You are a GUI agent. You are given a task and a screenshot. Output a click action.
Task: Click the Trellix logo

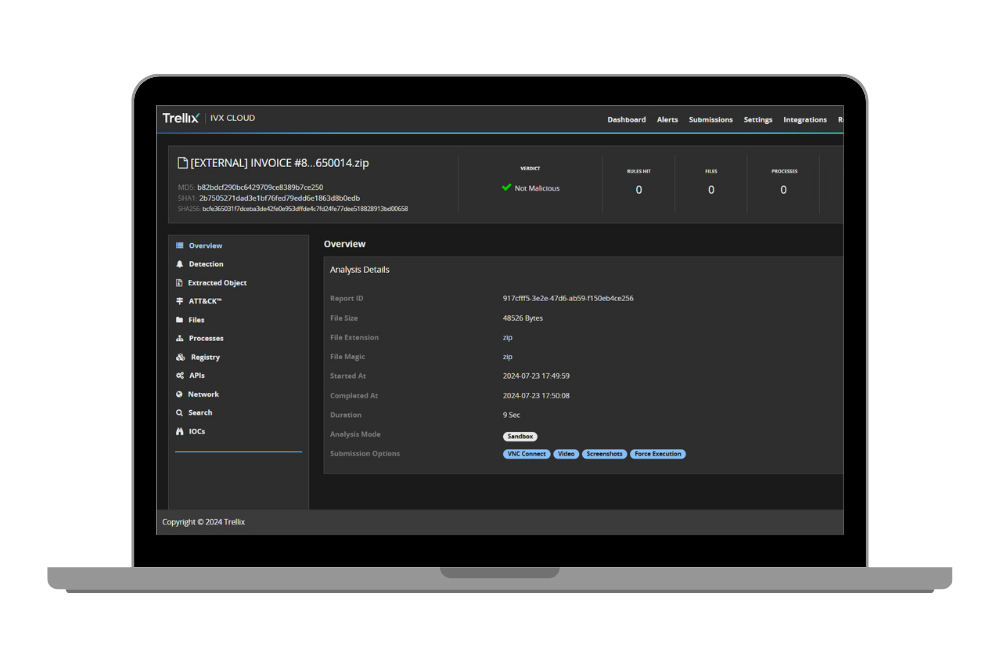click(181, 118)
